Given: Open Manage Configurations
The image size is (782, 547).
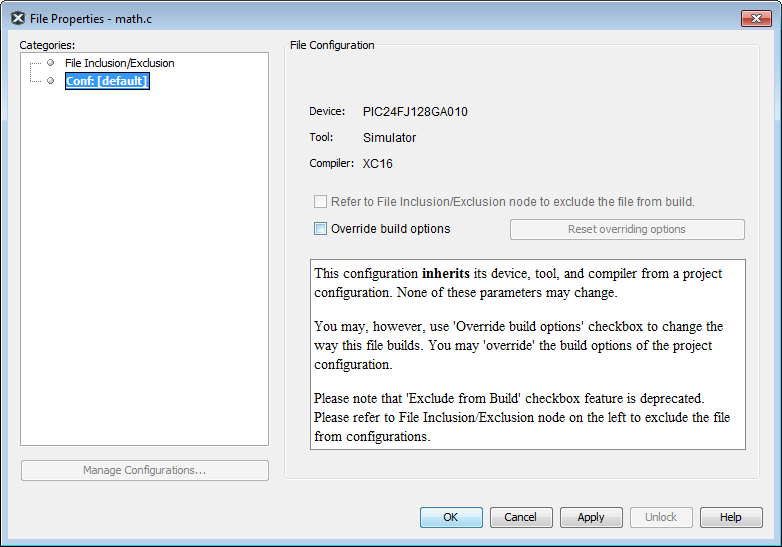Looking at the screenshot, I should [145, 470].
